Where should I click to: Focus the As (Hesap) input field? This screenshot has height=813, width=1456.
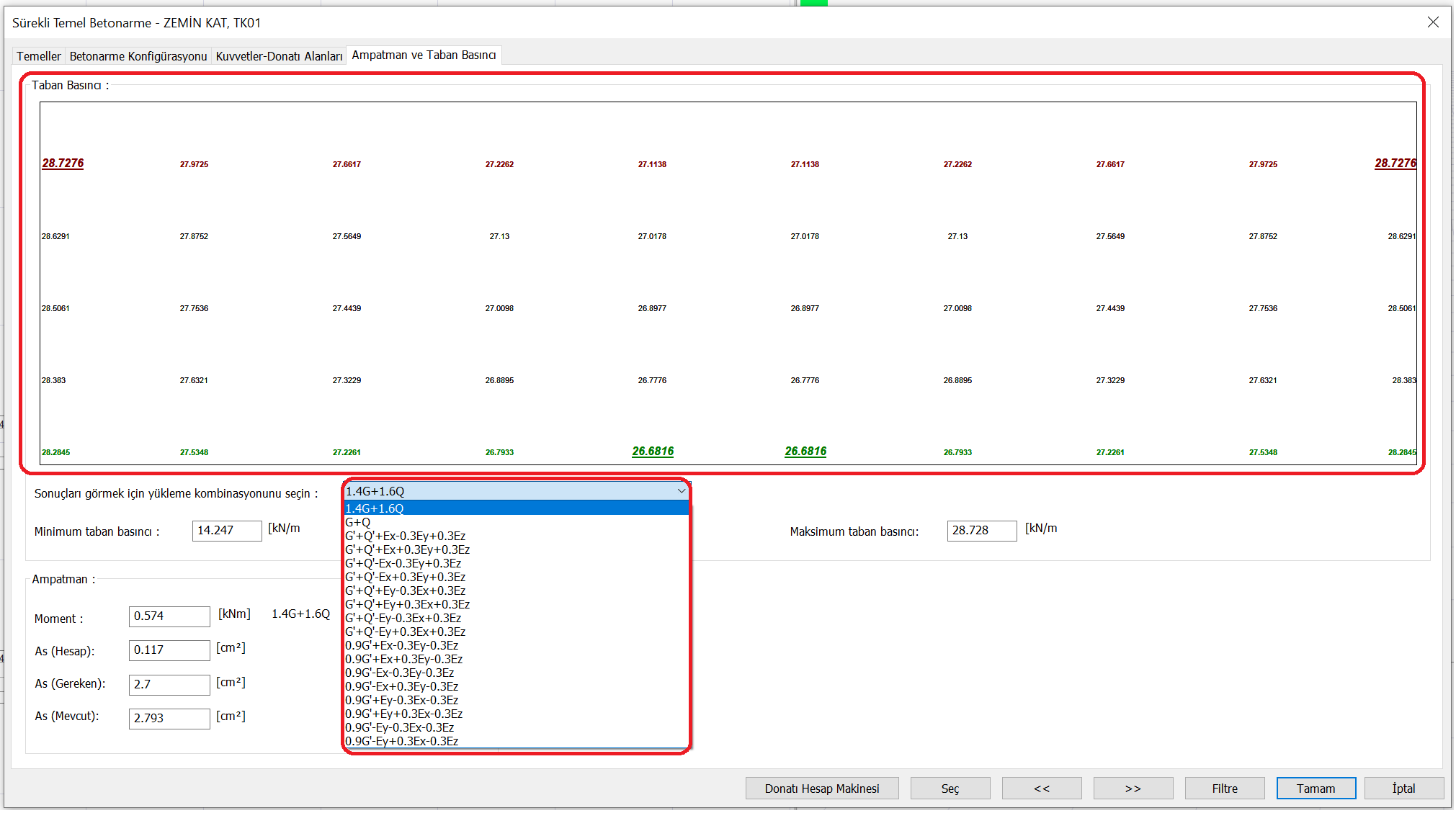point(169,650)
